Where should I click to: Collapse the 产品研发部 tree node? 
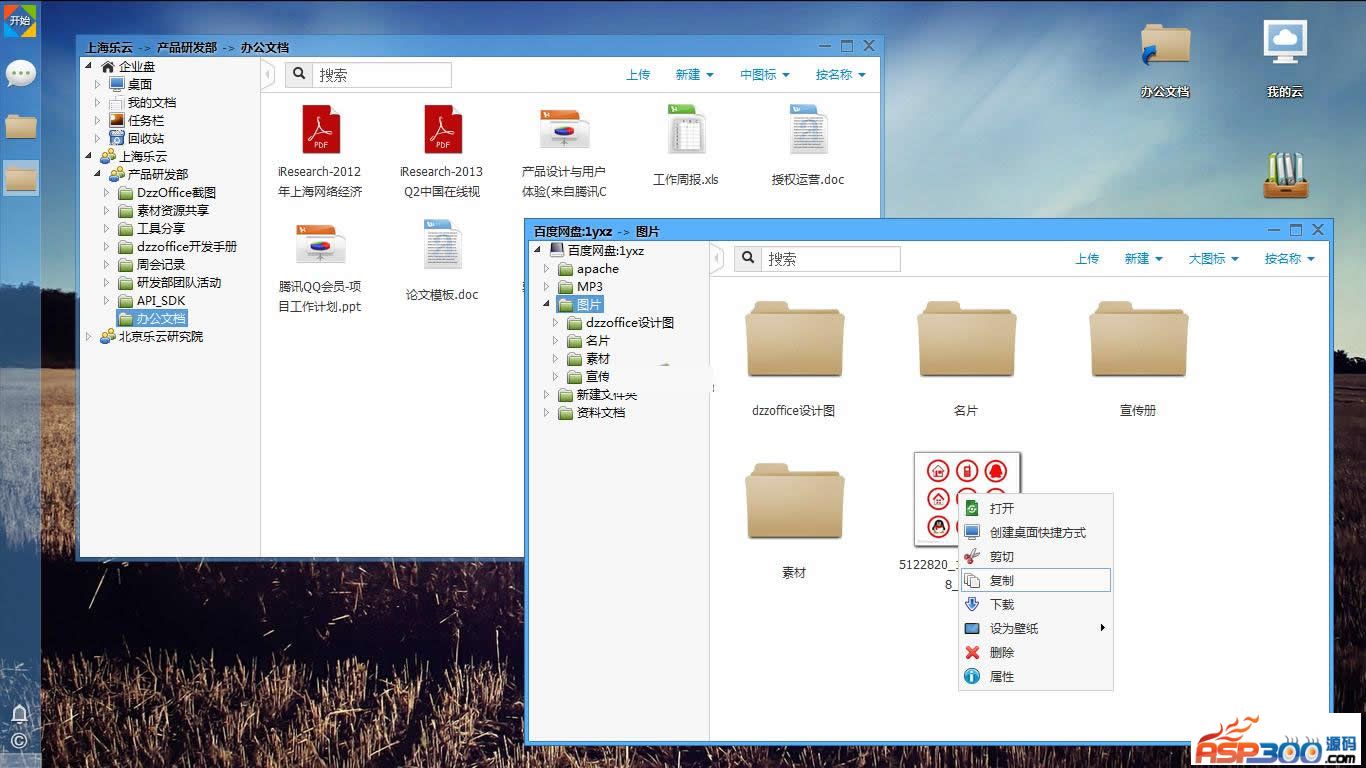(x=98, y=174)
